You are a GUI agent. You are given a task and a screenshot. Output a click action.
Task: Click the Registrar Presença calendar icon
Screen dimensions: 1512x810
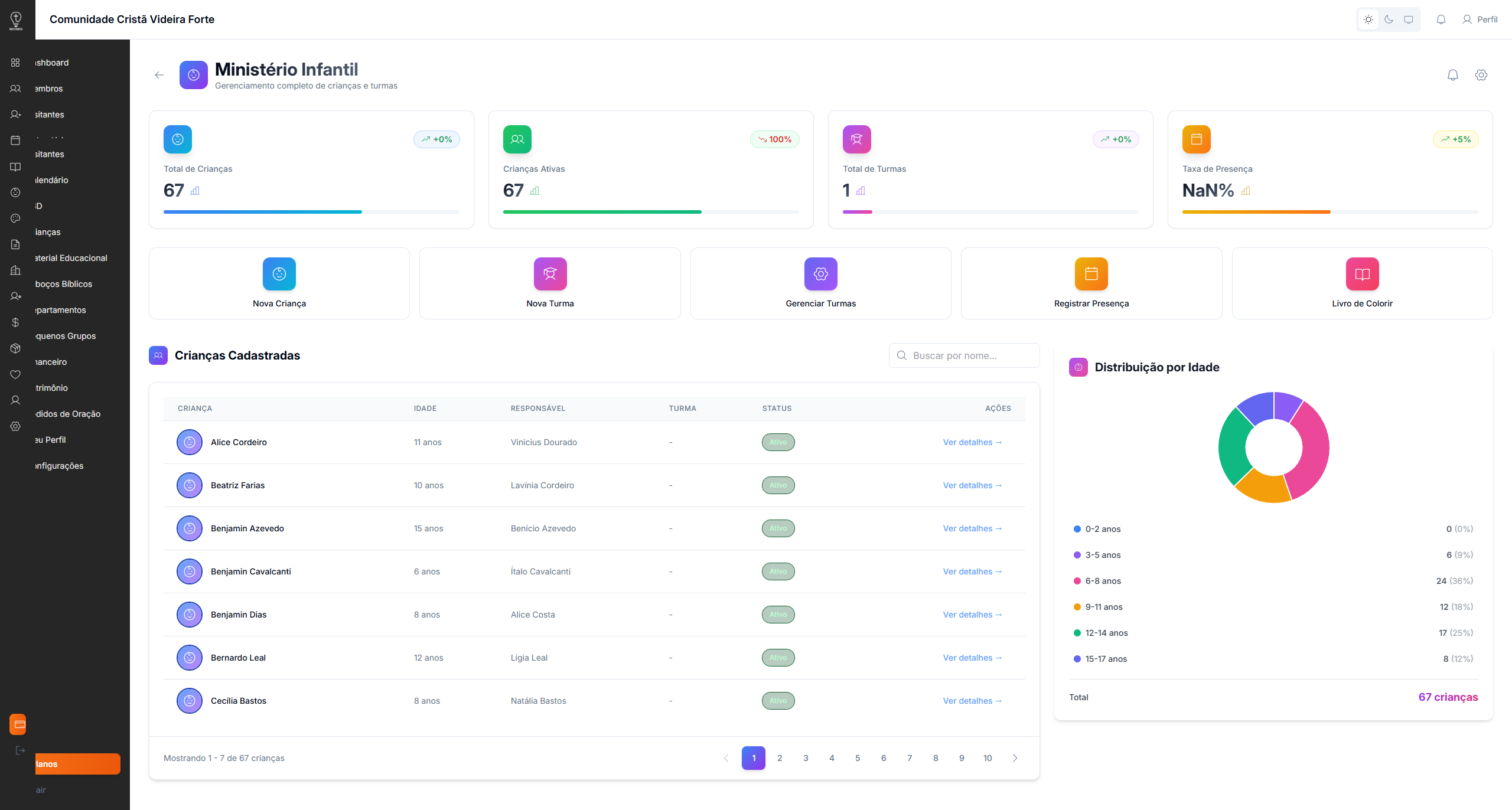click(1091, 274)
